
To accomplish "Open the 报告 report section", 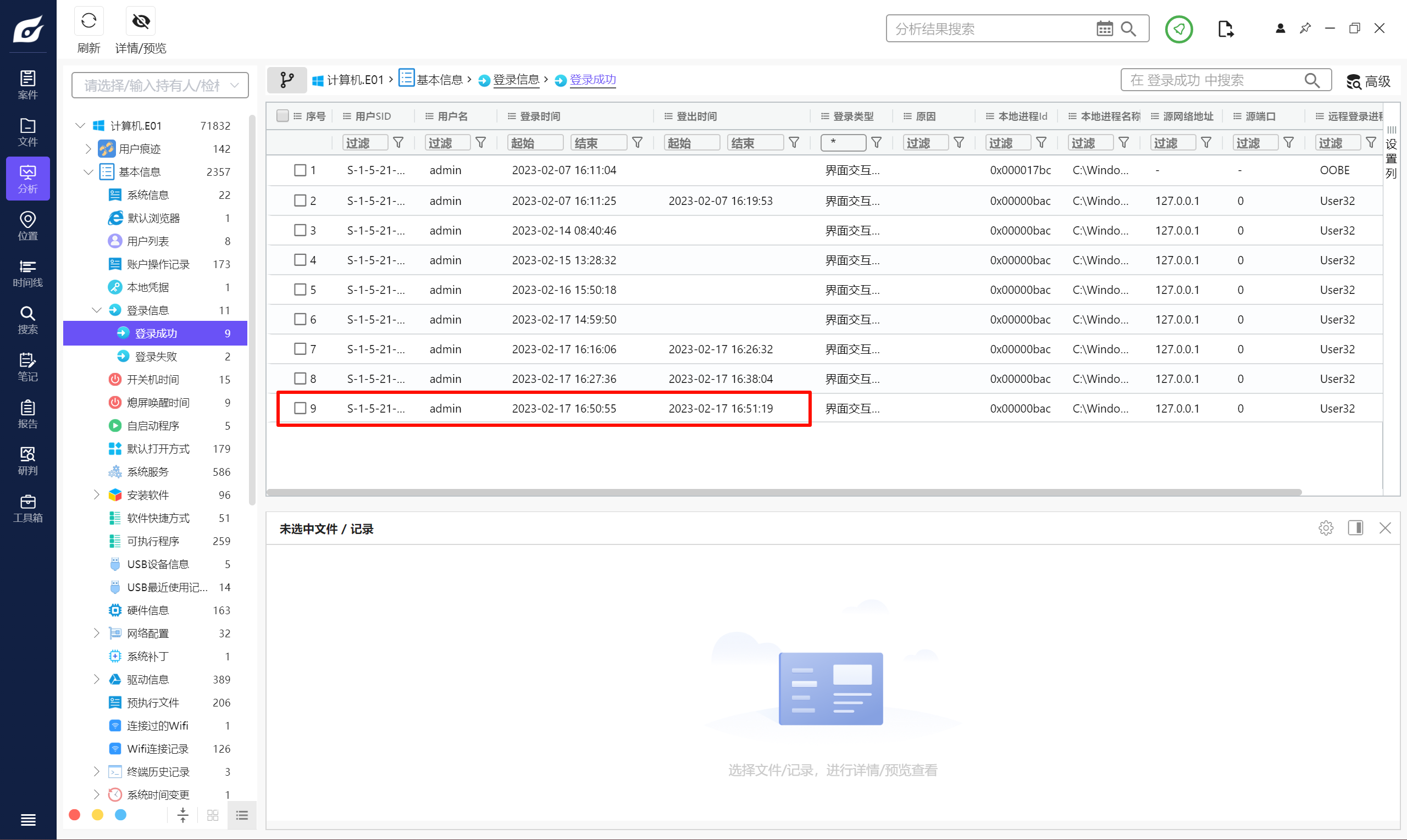I will 27,414.
